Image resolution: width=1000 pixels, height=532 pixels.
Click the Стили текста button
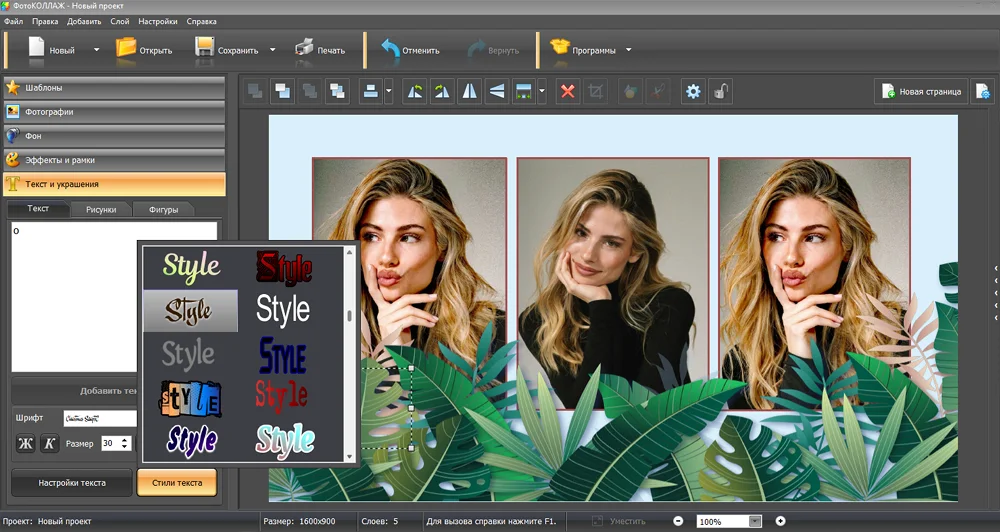pos(177,483)
